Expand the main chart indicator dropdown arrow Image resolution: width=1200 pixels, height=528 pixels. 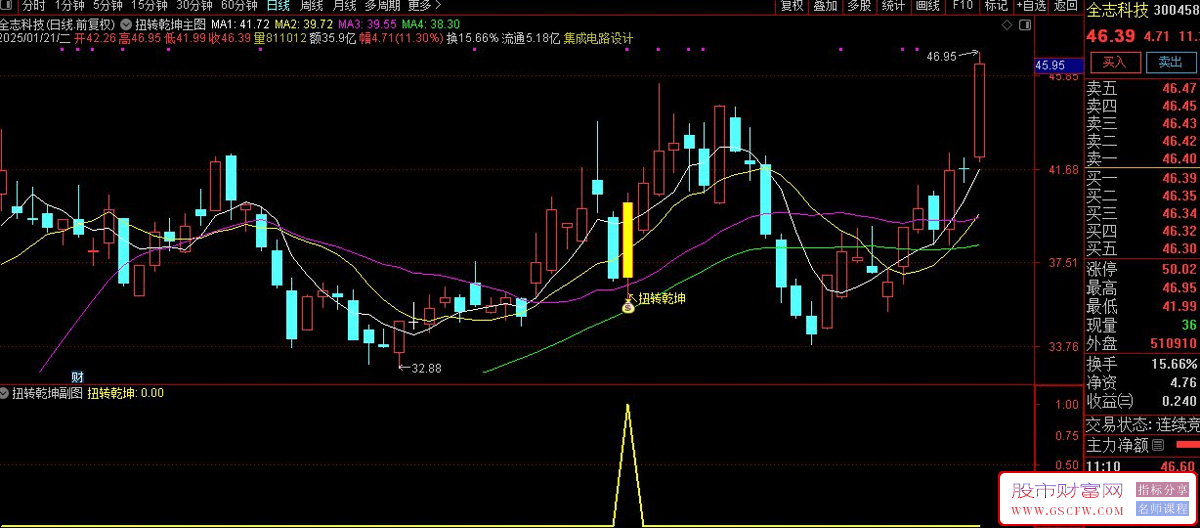coord(124,23)
